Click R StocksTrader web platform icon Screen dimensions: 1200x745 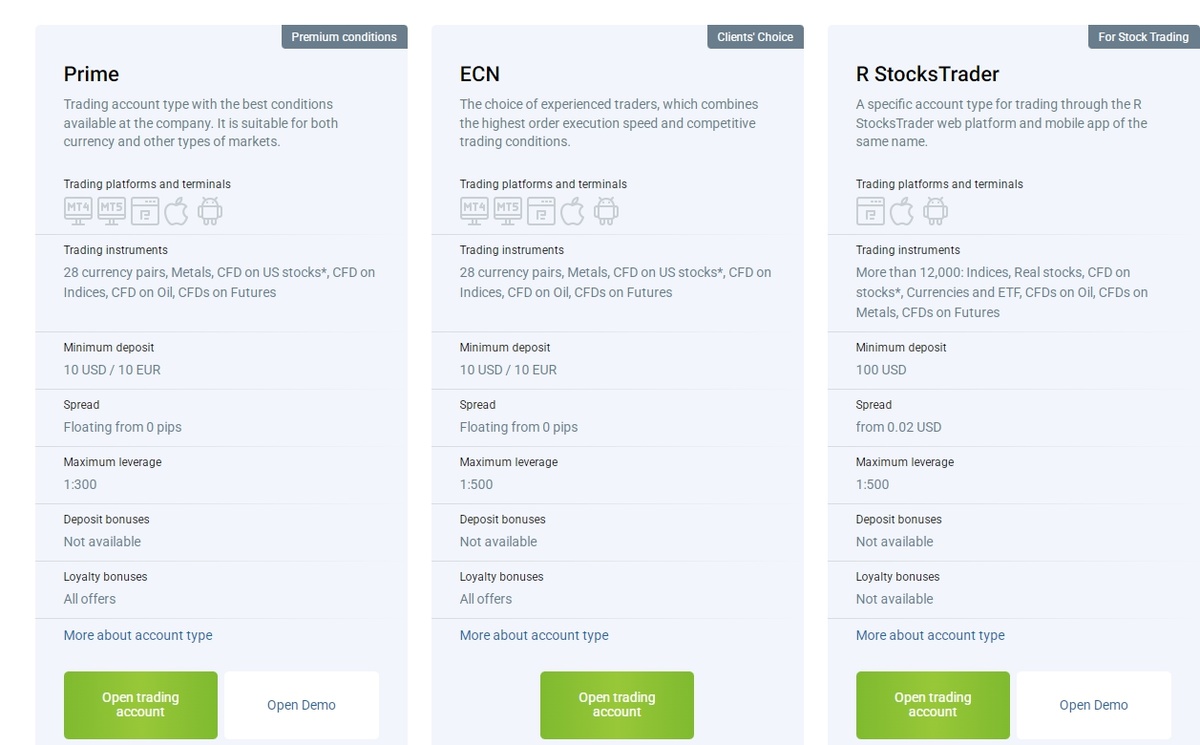click(x=870, y=210)
